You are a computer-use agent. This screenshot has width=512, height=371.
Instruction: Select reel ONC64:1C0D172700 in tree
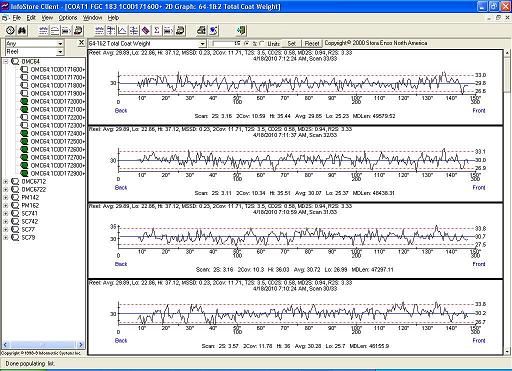click(x=57, y=157)
